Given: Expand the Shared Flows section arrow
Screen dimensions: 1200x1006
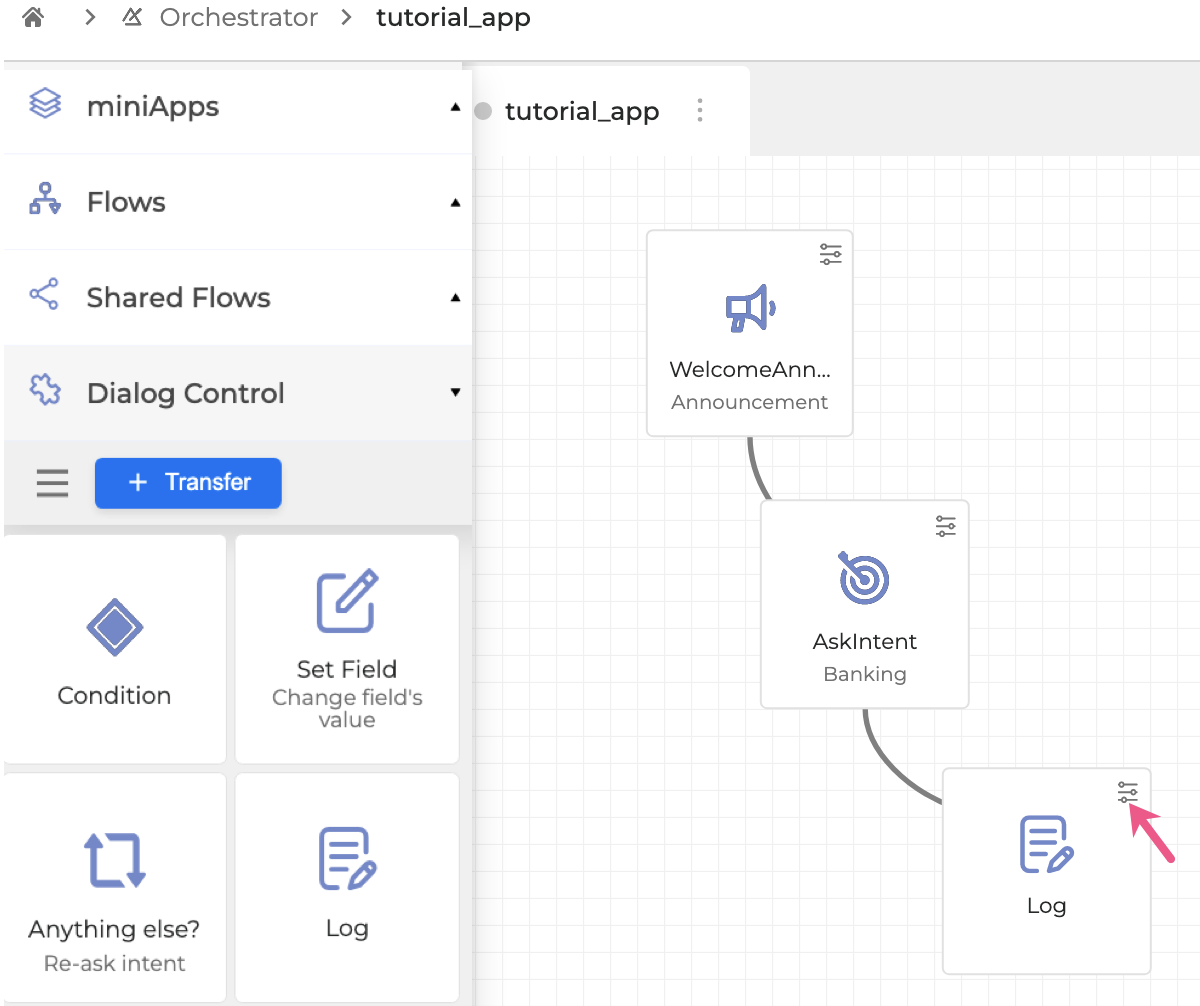Looking at the screenshot, I should click(x=456, y=298).
